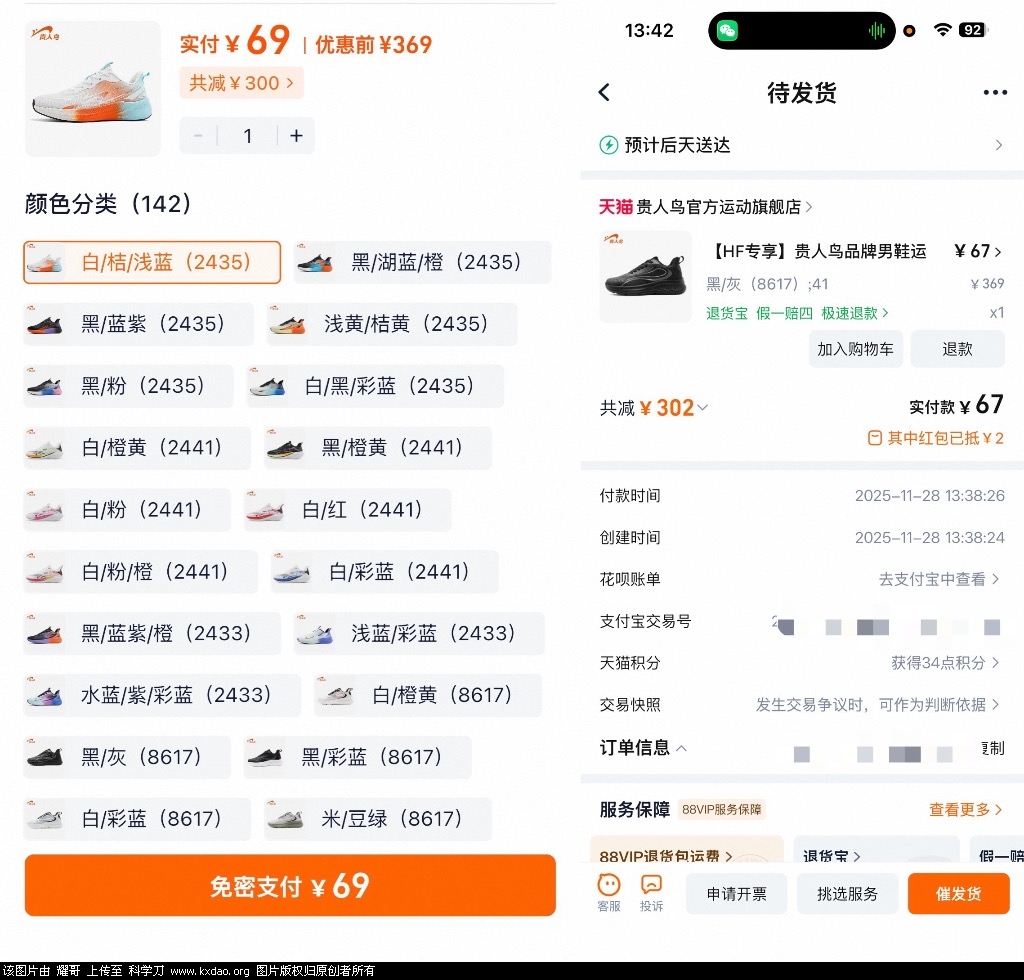
Task: Select the 水蓝/紫/彩蓝 (2433) color swatch
Action: tap(162, 695)
